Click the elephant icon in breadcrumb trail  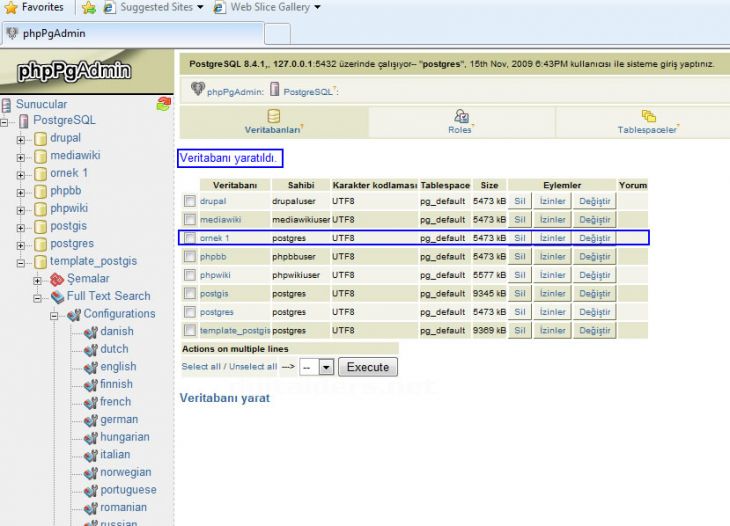[x=198, y=88]
